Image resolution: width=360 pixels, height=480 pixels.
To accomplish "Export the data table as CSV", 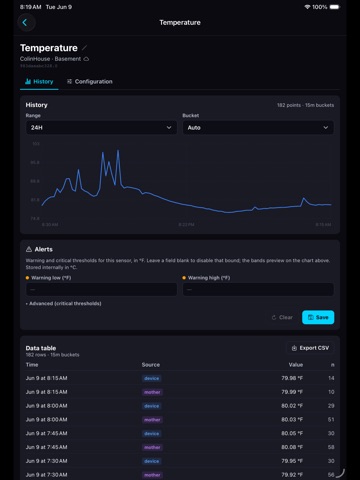I will pos(310,348).
